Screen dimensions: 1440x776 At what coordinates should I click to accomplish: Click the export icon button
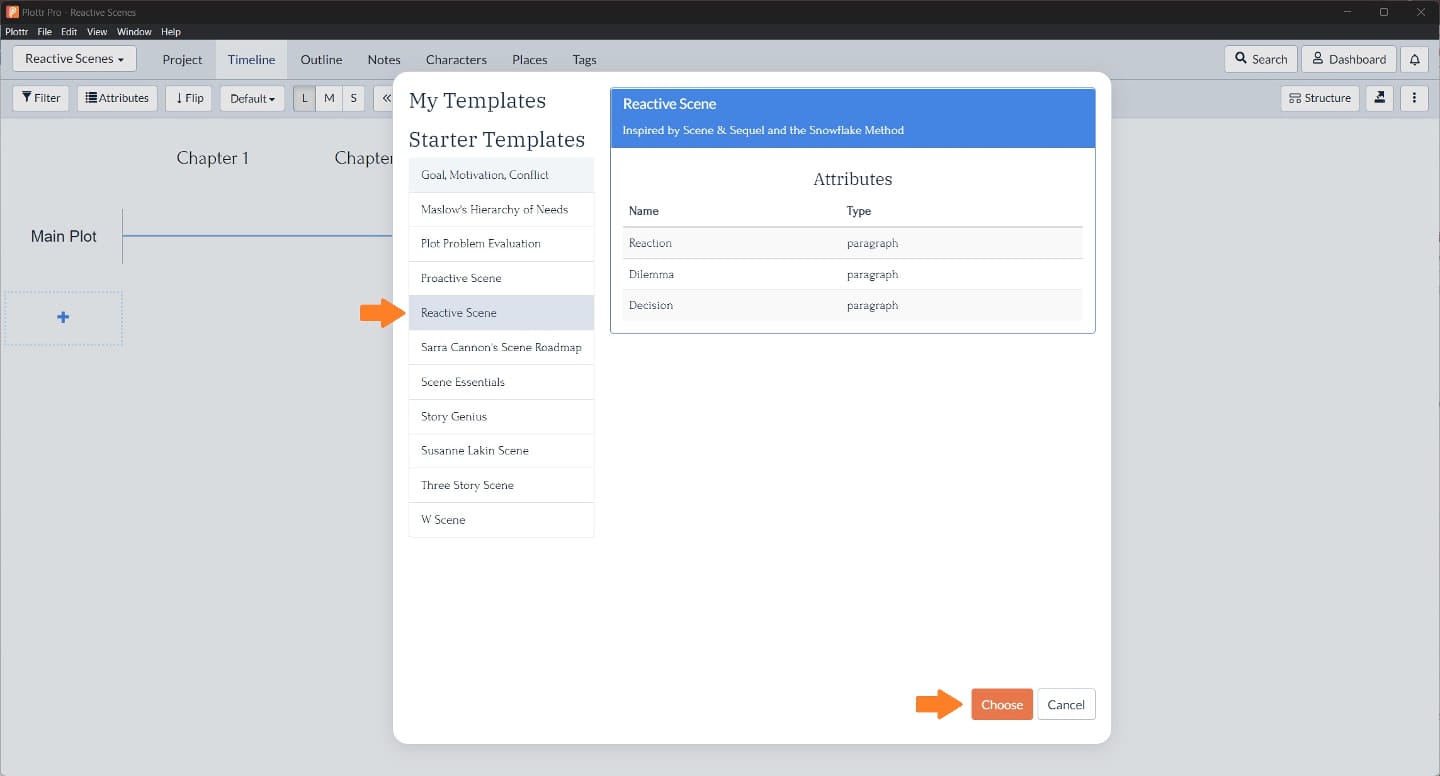click(1380, 98)
